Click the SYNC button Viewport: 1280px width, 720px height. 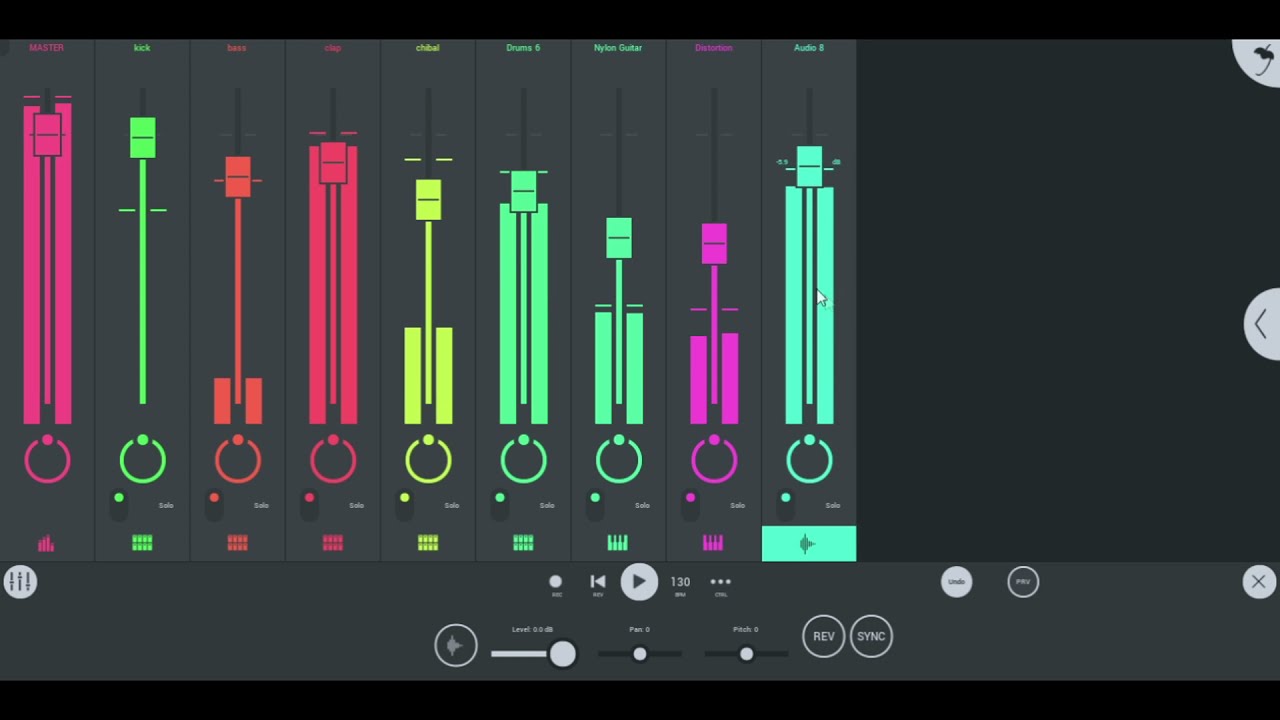click(871, 636)
